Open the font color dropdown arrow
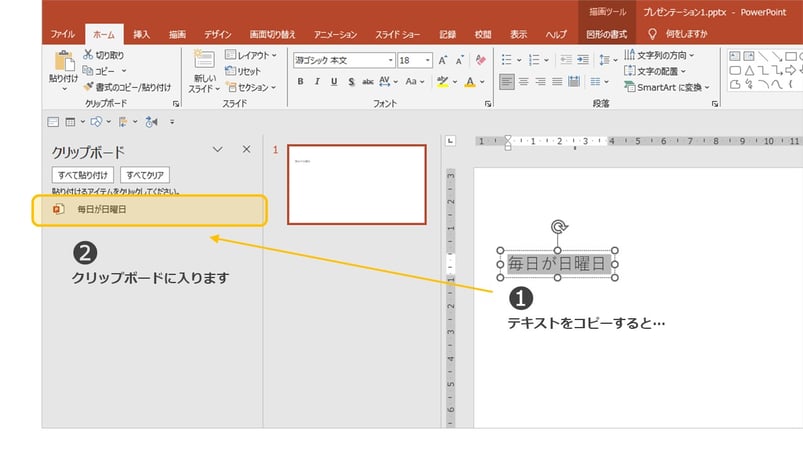Screen dimensions: 803x451 [482, 81]
